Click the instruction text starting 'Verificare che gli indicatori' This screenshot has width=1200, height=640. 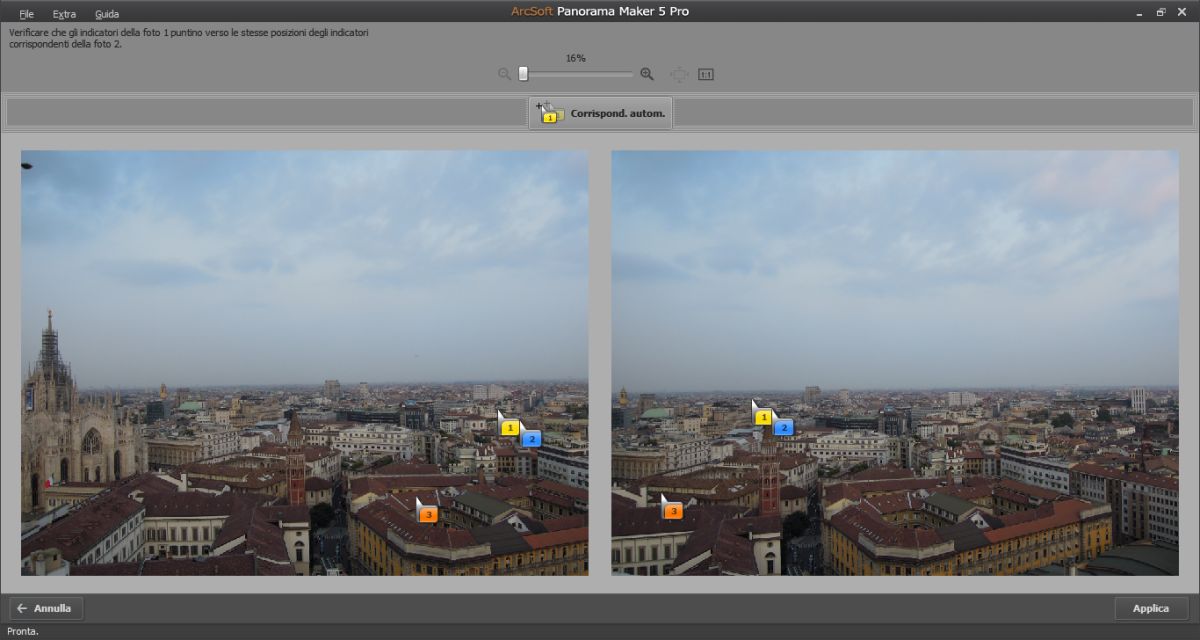point(189,38)
